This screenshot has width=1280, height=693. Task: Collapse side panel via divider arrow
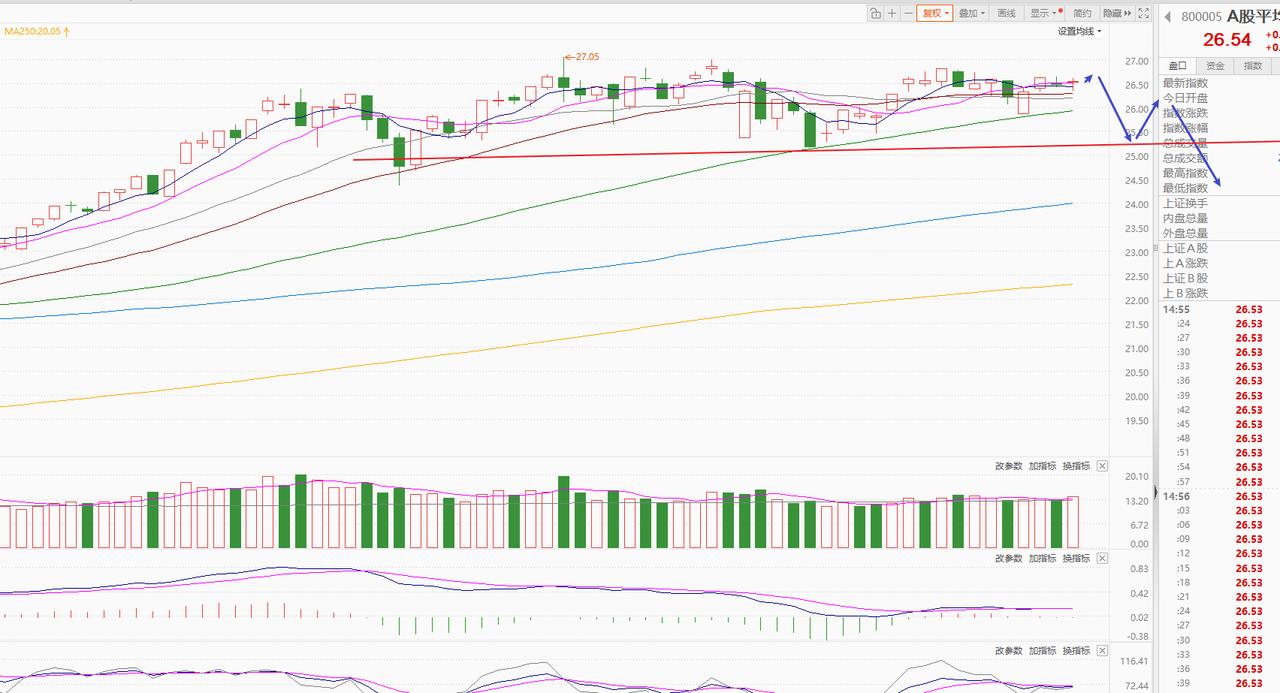pos(1155,493)
